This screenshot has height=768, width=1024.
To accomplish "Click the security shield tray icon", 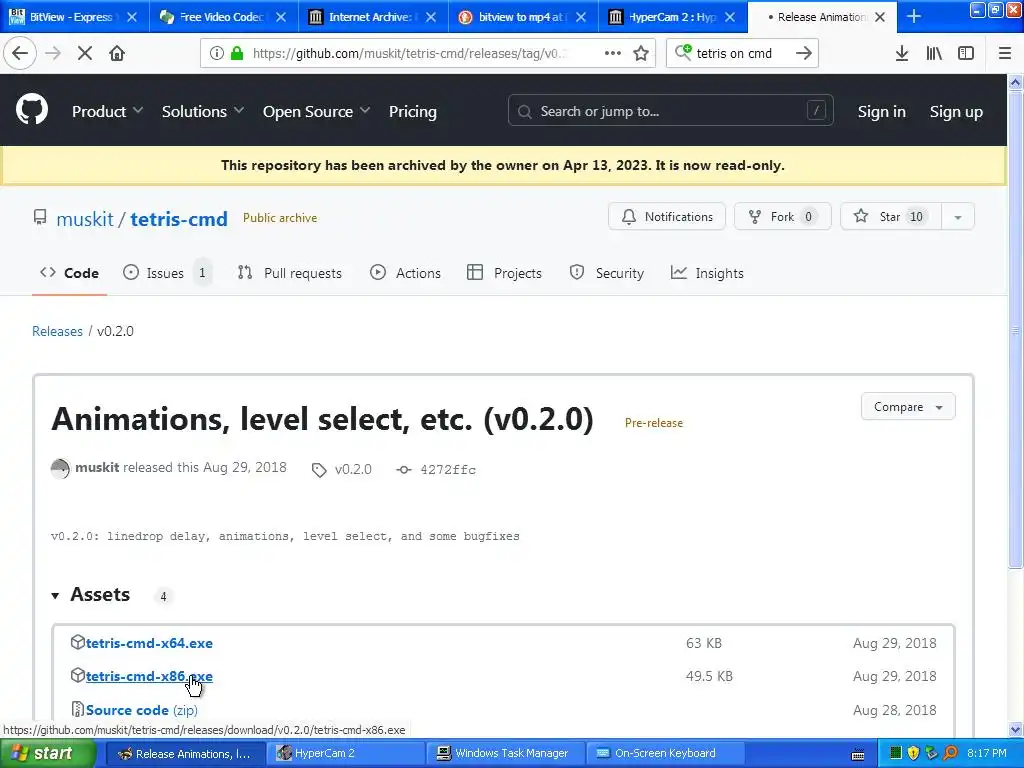I will pos(913,754).
